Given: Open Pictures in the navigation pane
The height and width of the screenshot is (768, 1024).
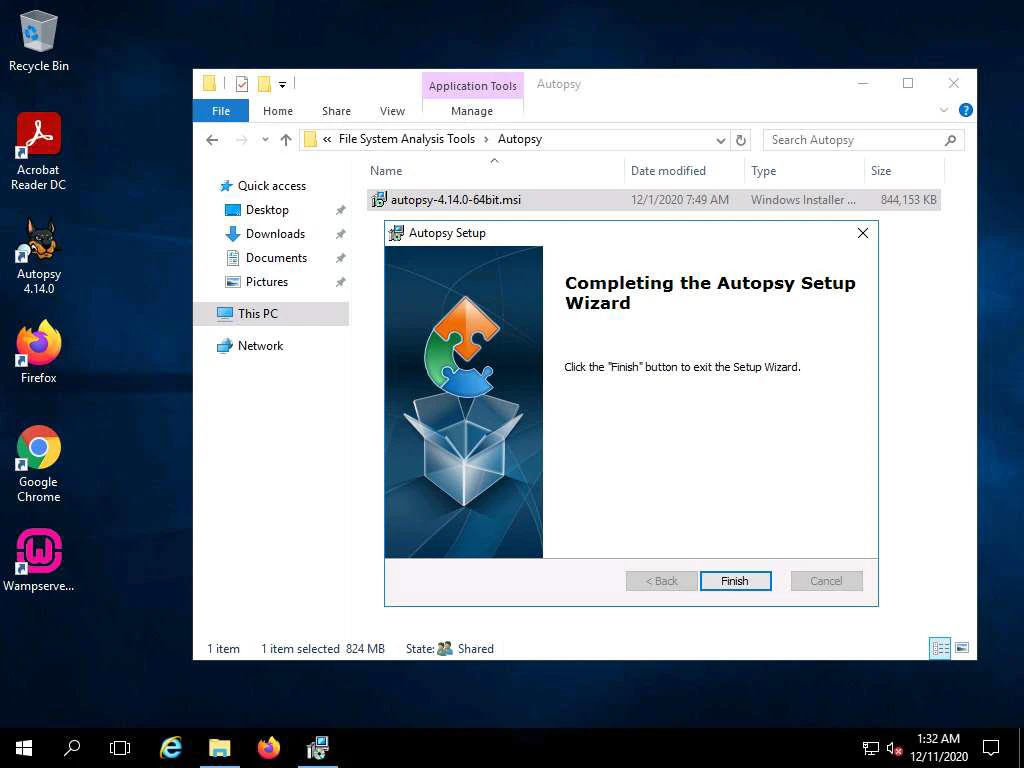Looking at the screenshot, I should pos(266,282).
